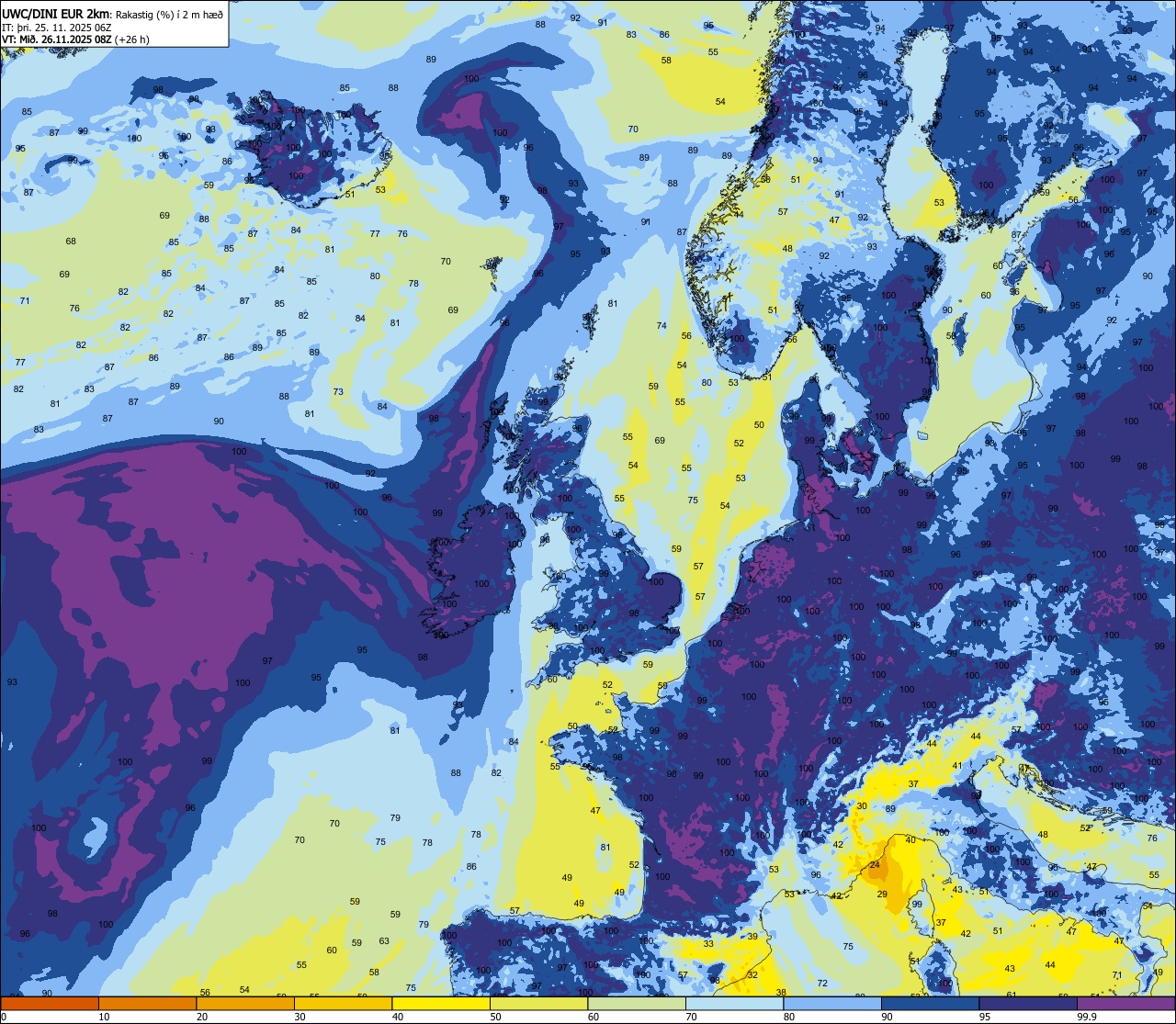Image resolution: width=1176 pixels, height=1024 pixels.
Task: Click the 60–70 pale green legend band
Action: (637, 1003)
